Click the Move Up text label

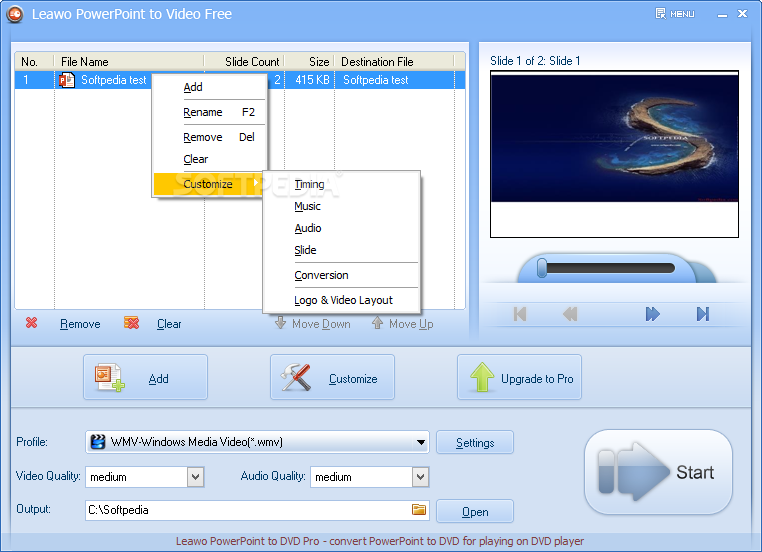click(x=411, y=324)
